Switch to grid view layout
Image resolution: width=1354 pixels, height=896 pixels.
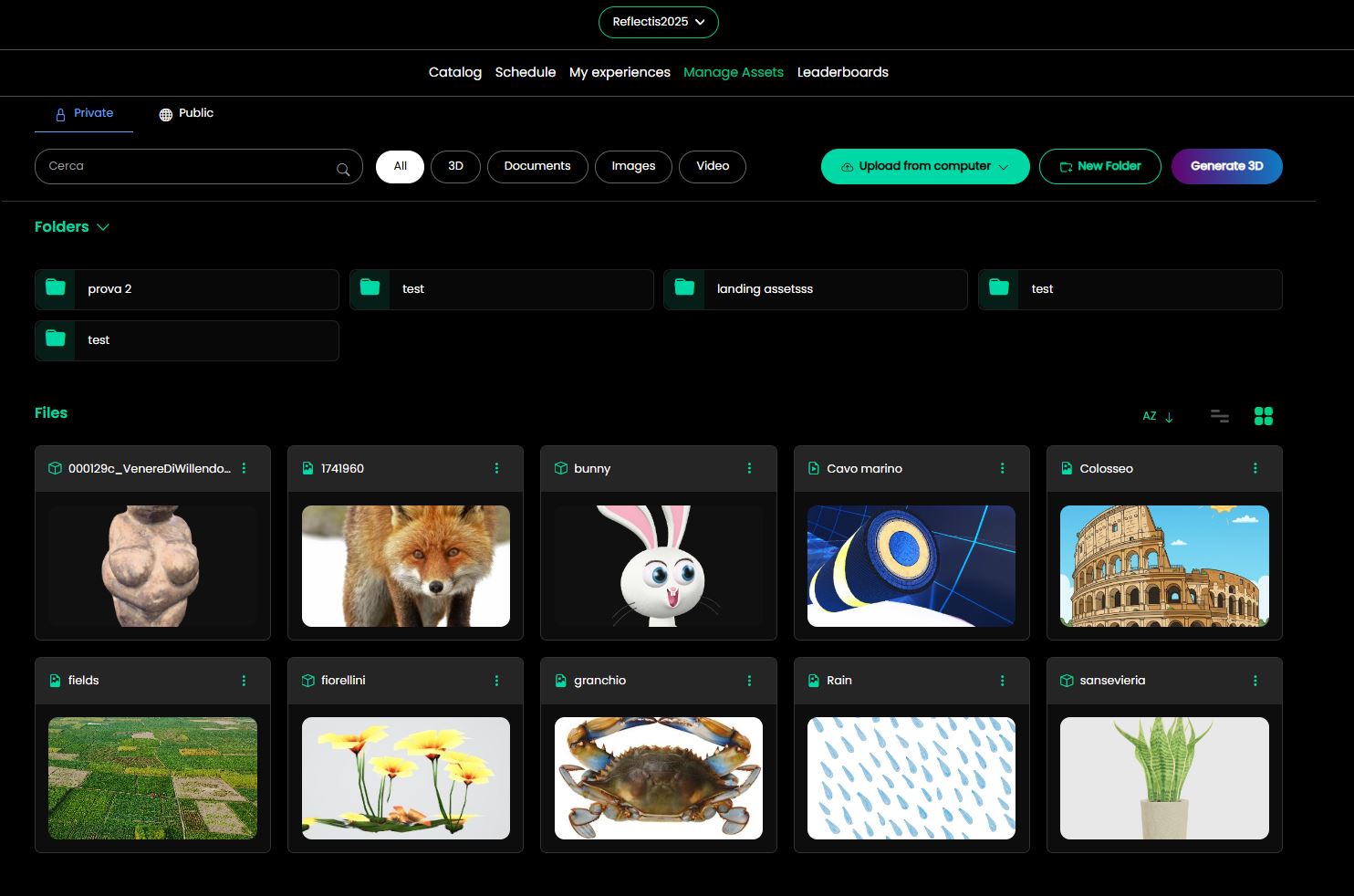1263,416
